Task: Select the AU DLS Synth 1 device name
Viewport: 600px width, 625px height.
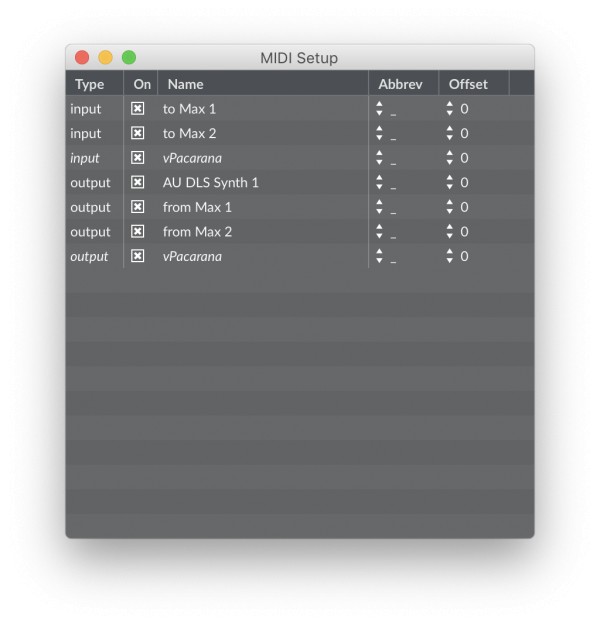Action: [x=210, y=183]
